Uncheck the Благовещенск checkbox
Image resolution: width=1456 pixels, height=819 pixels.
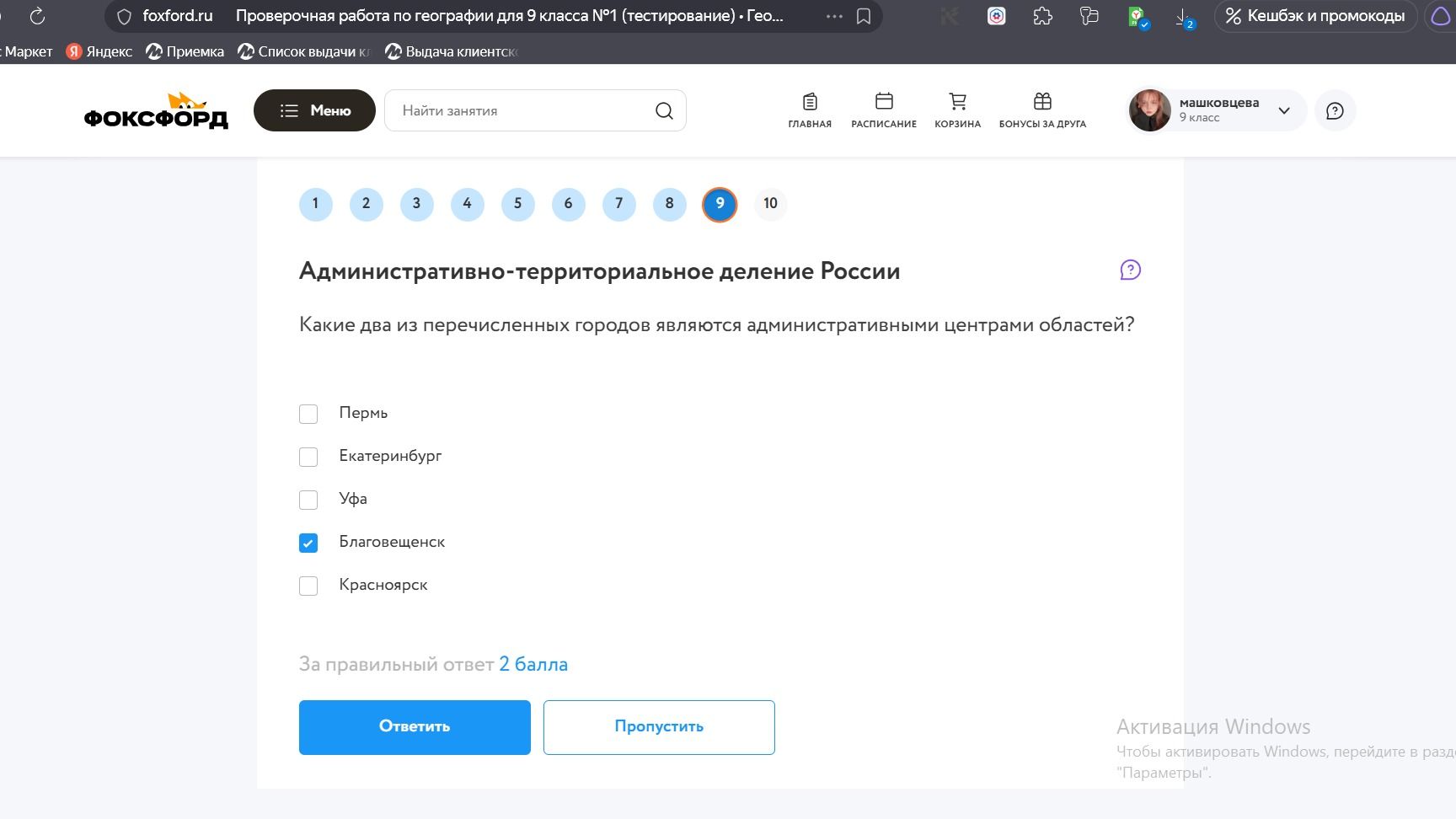[x=308, y=543]
